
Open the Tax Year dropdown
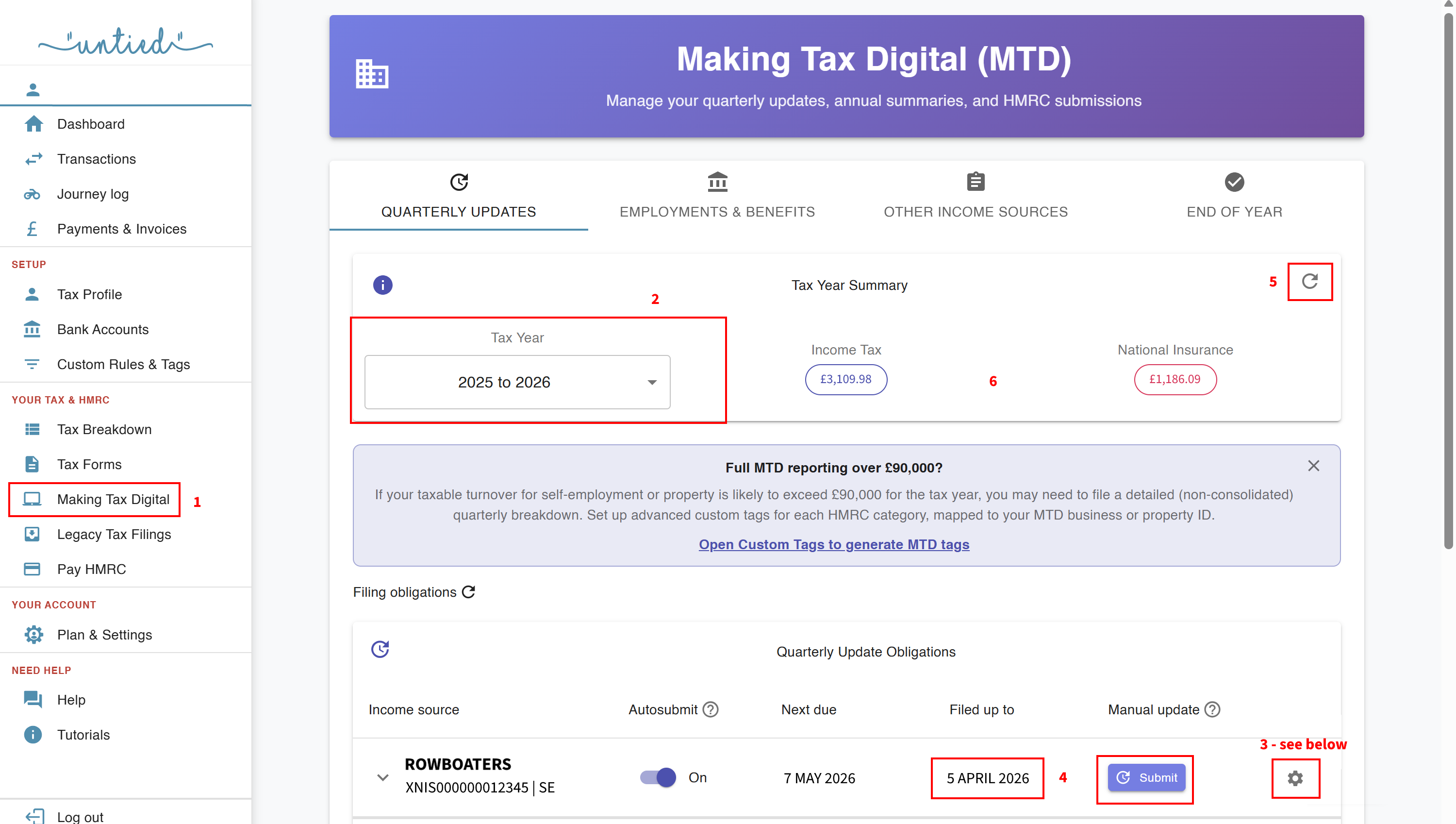(x=517, y=382)
